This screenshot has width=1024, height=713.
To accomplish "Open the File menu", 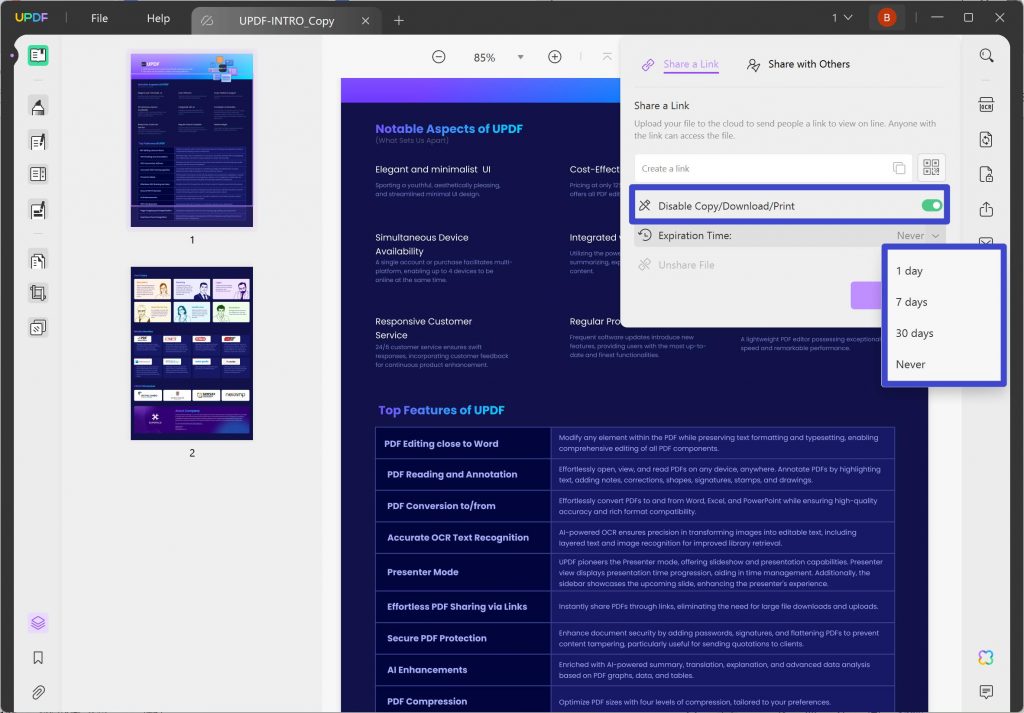I will point(97,17).
